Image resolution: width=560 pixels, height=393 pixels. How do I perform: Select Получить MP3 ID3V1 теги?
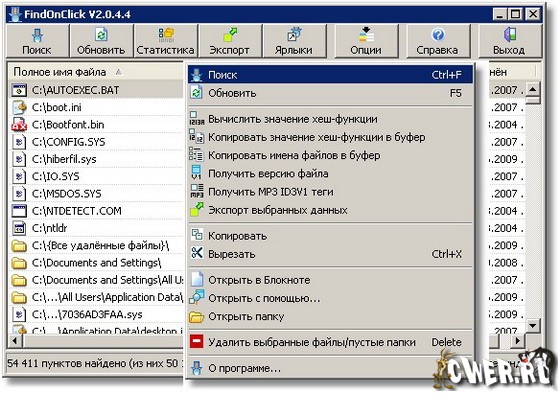click(x=330, y=192)
